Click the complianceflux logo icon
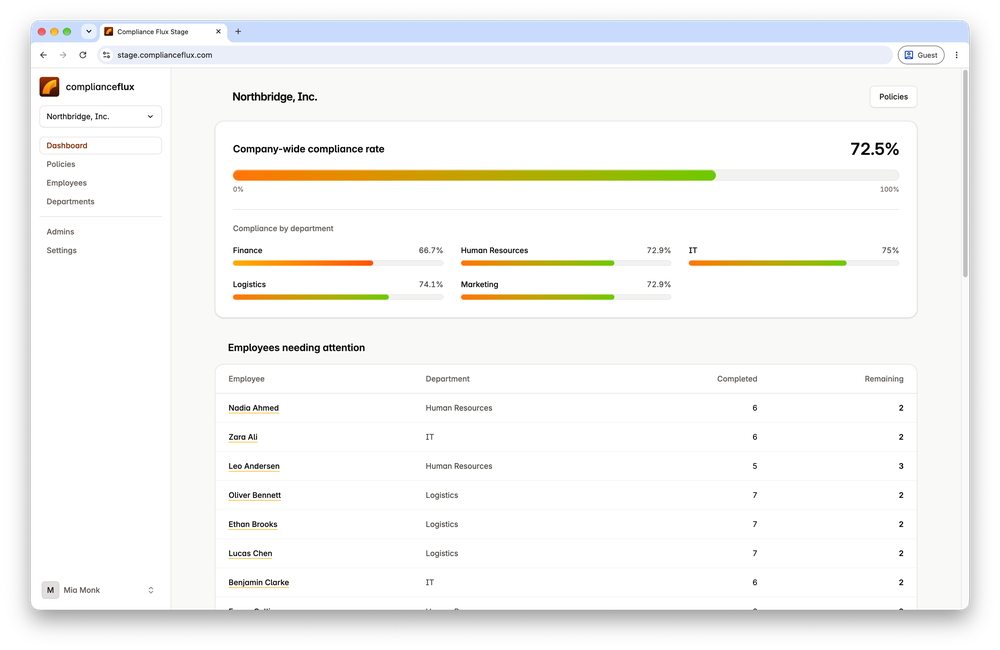 49,87
